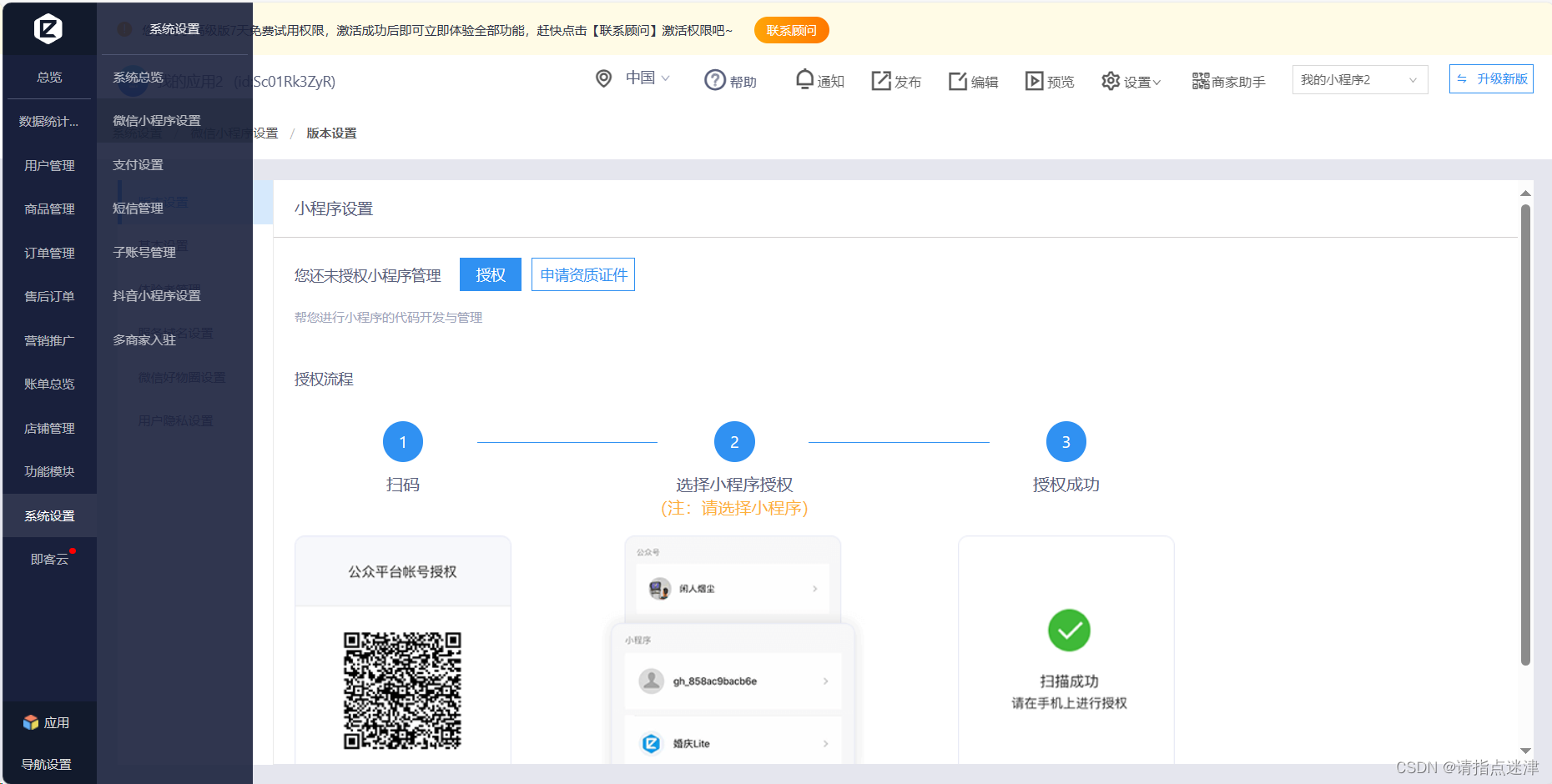
Task: Click the app logo icon in the sidebar
Action: point(48,29)
